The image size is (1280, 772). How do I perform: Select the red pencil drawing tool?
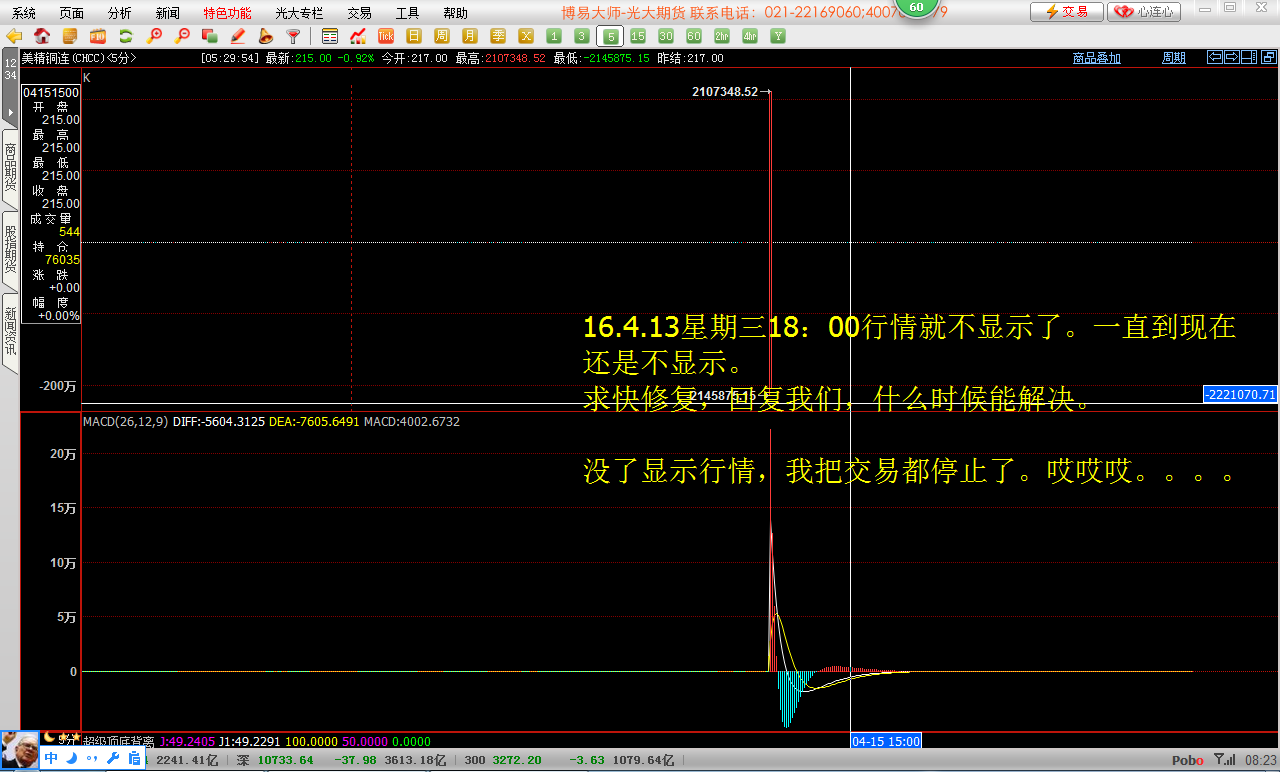tap(238, 36)
